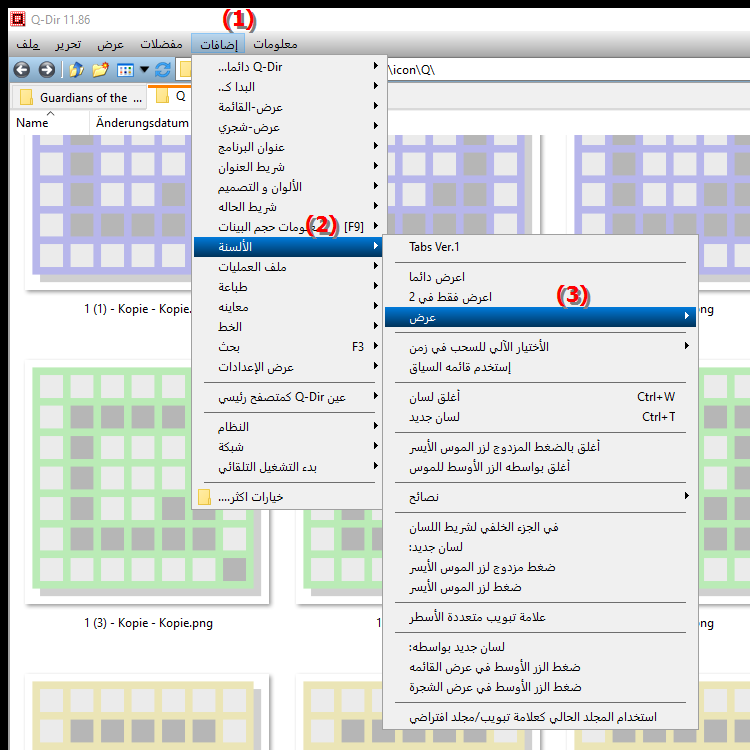Open the الخط submenu

click(x=288, y=327)
